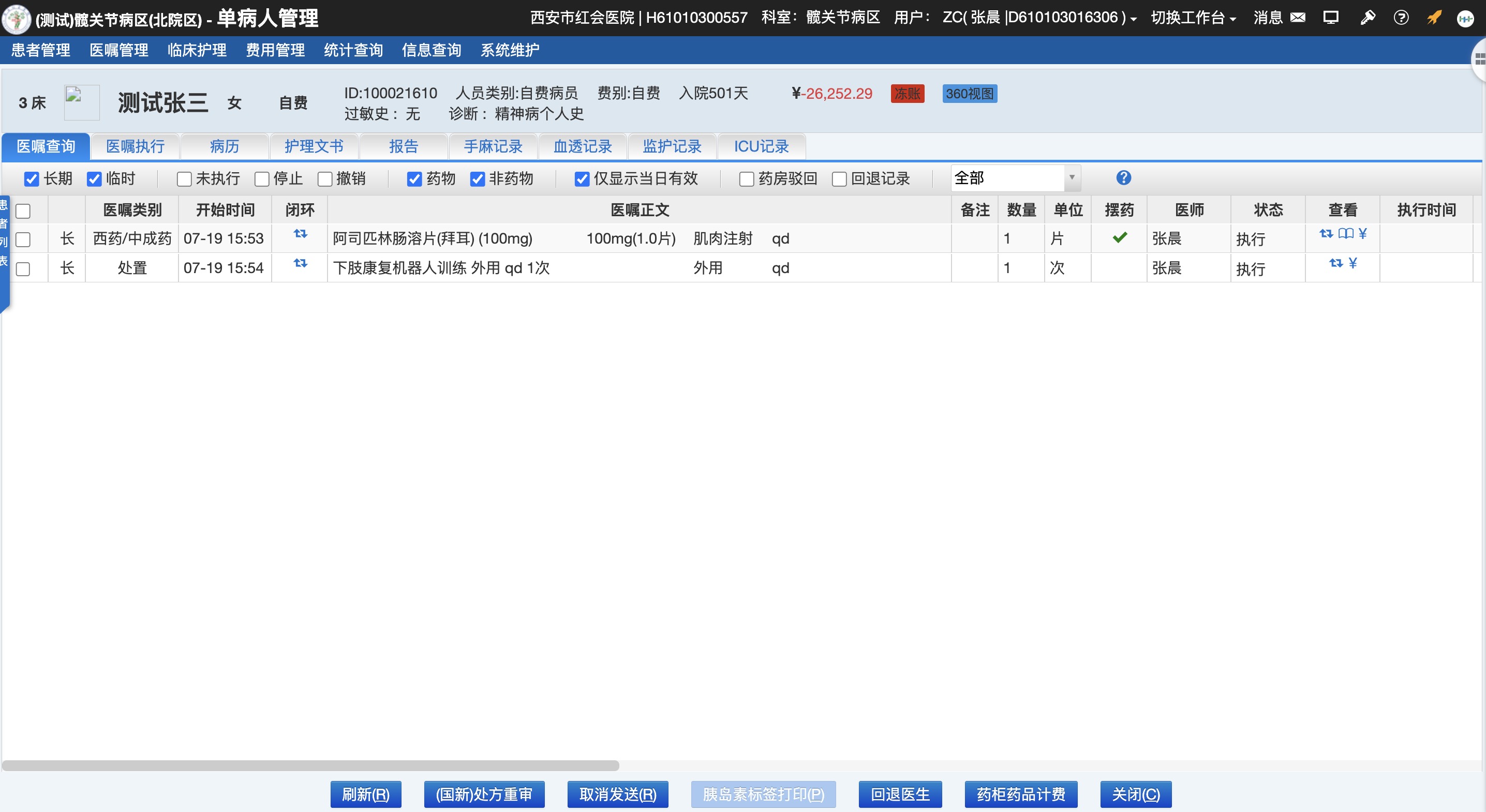
Task: Enable the 撤销 checkbox
Action: 325,179
